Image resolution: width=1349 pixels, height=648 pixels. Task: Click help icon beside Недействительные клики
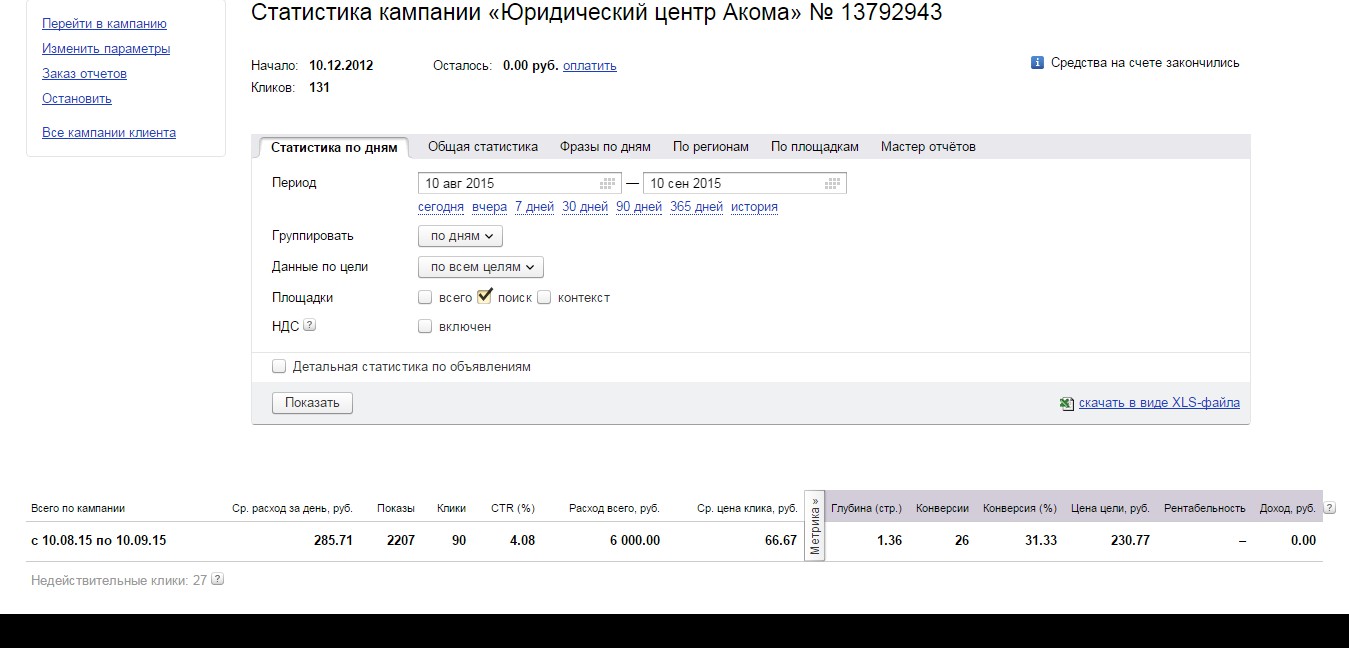click(x=217, y=579)
